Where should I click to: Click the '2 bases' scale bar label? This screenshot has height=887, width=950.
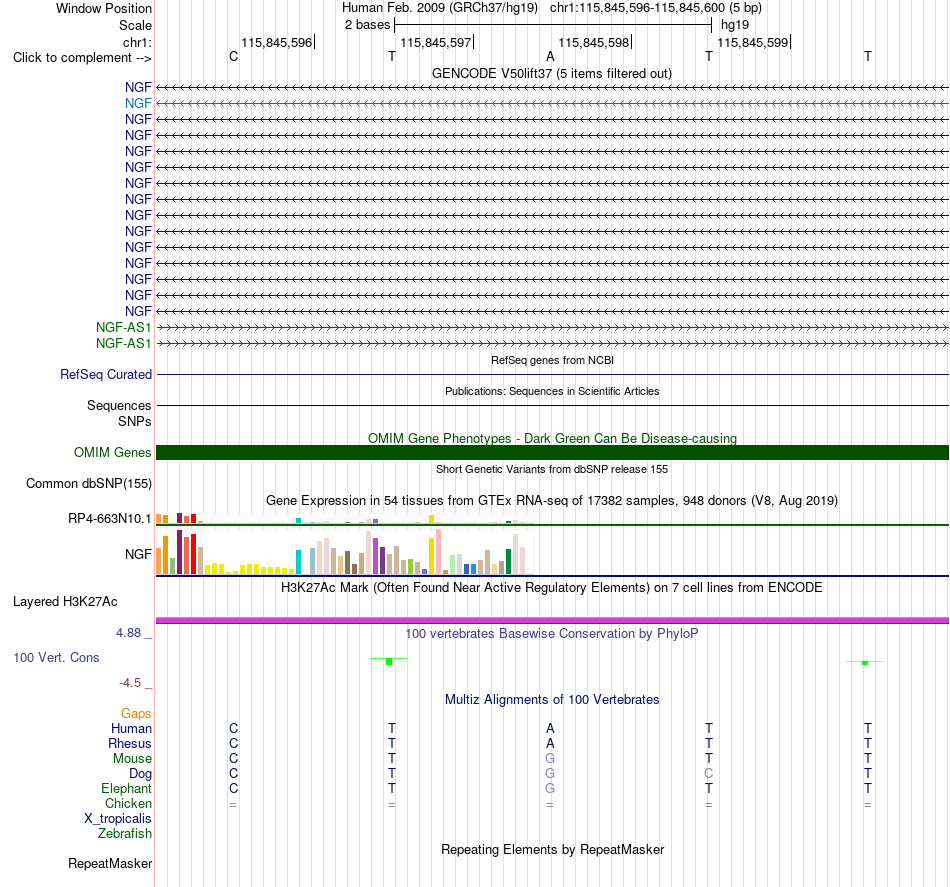coord(367,25)
